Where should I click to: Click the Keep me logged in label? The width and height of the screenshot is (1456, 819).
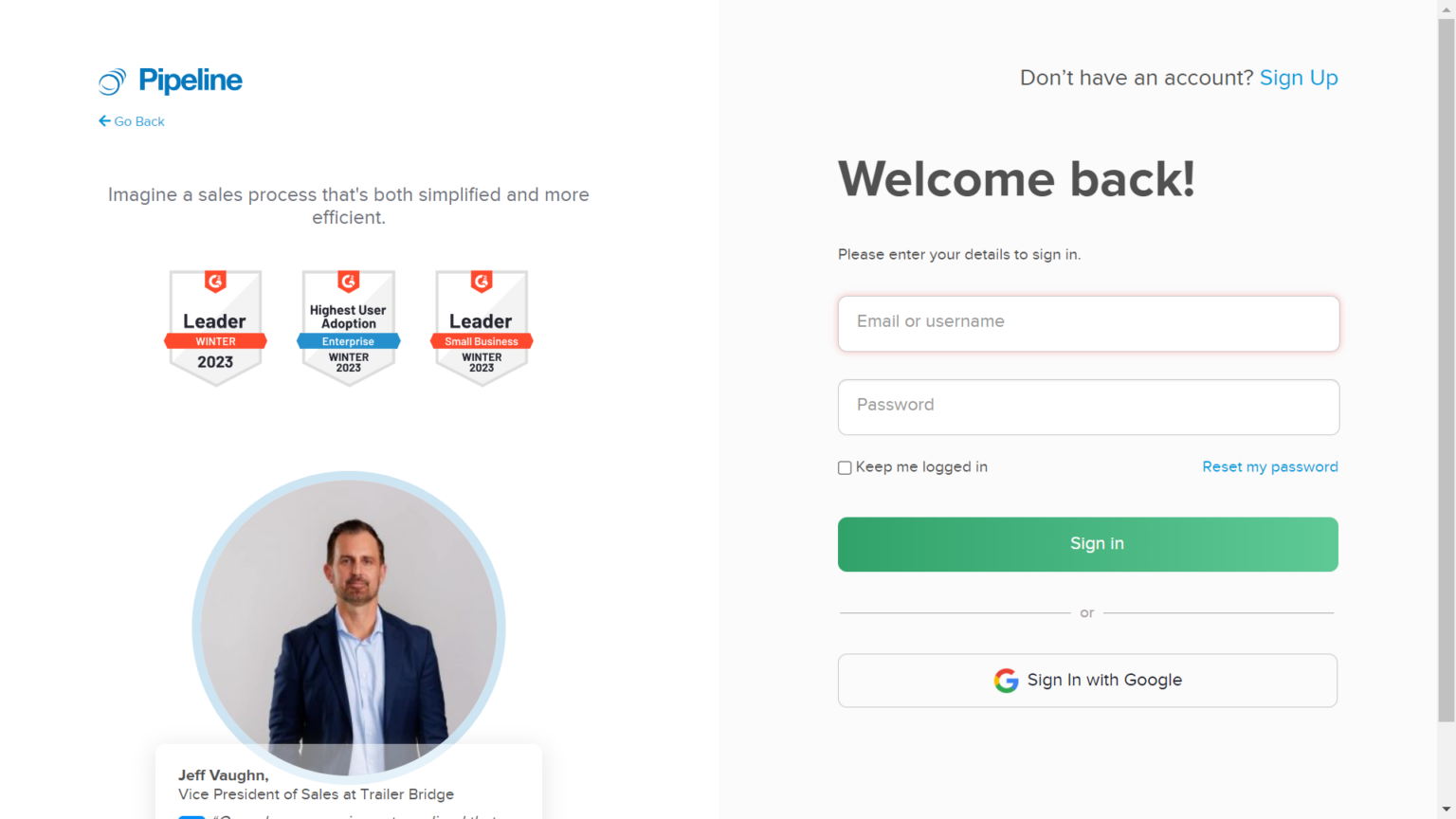pos(921,466)
